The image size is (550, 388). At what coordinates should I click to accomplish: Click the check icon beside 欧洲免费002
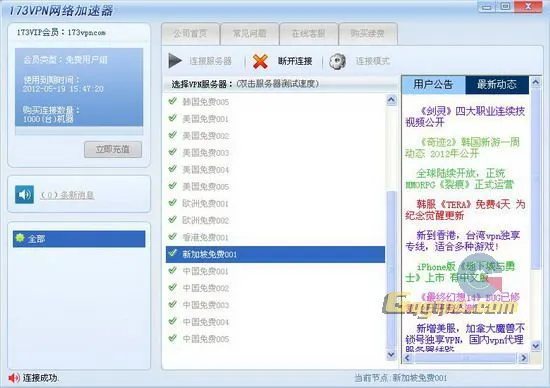[x=172, y=220]
